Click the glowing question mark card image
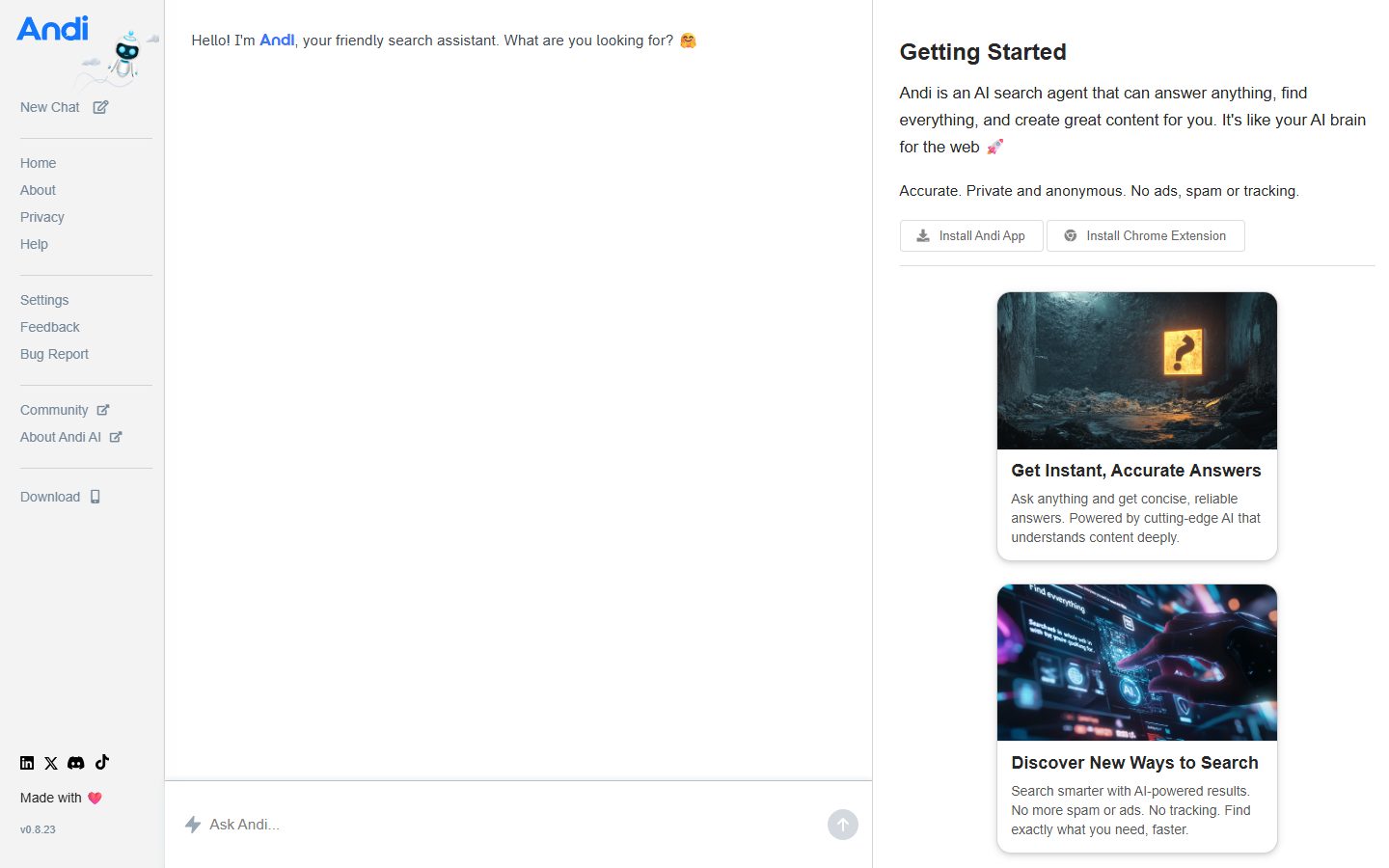The image size is (1389, 868). [1137, 370]
